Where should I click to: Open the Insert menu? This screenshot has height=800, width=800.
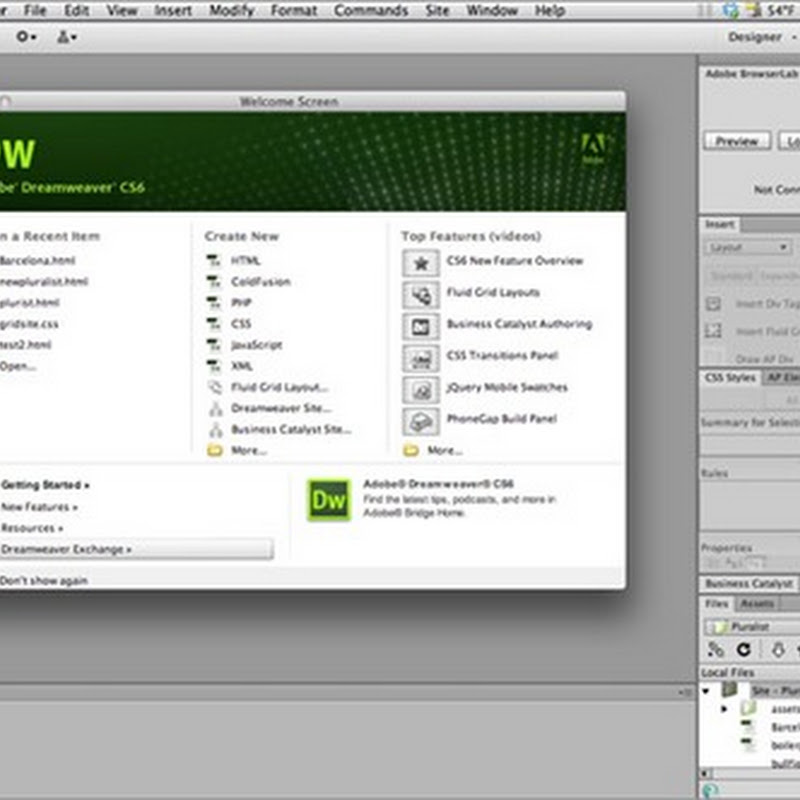tap(173, 10)
